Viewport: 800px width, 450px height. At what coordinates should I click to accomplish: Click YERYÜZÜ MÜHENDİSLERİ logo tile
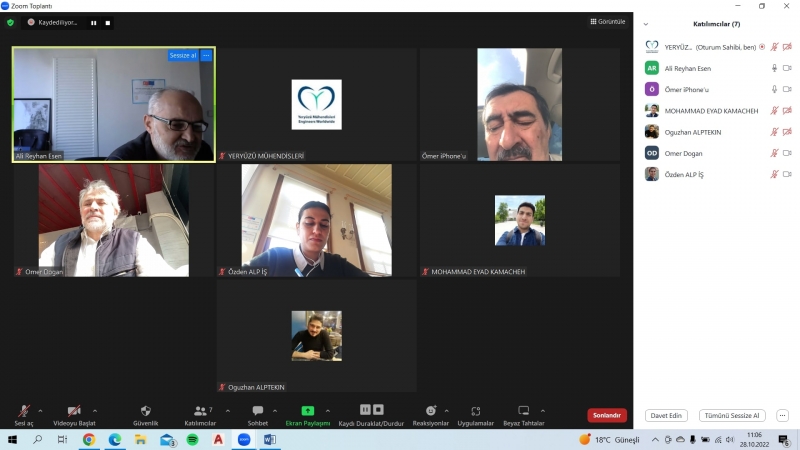(317, 105)
